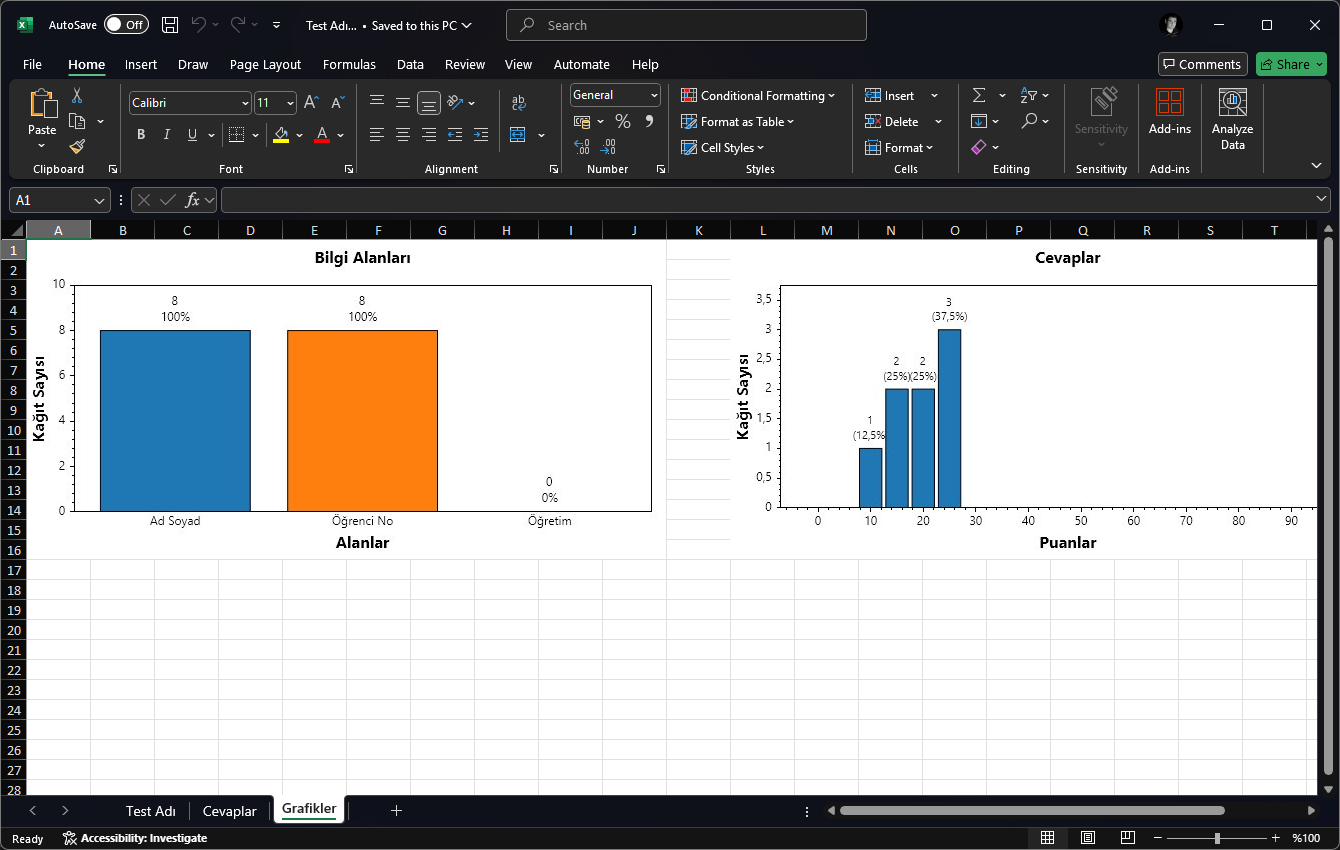This screenshot has width=1340, height=850.
Task: Toggle AutoSave off switch
Action: 126,24
